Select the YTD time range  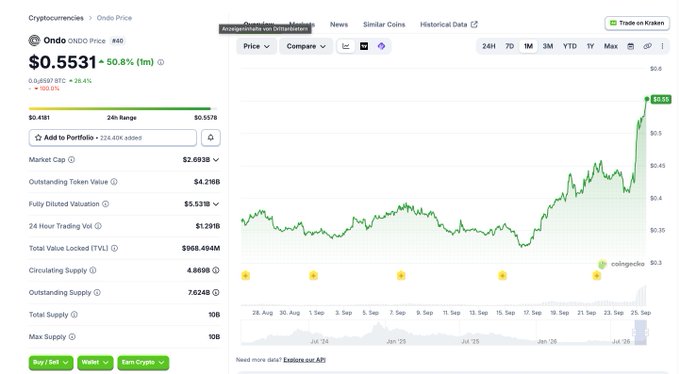click(570, 46)
